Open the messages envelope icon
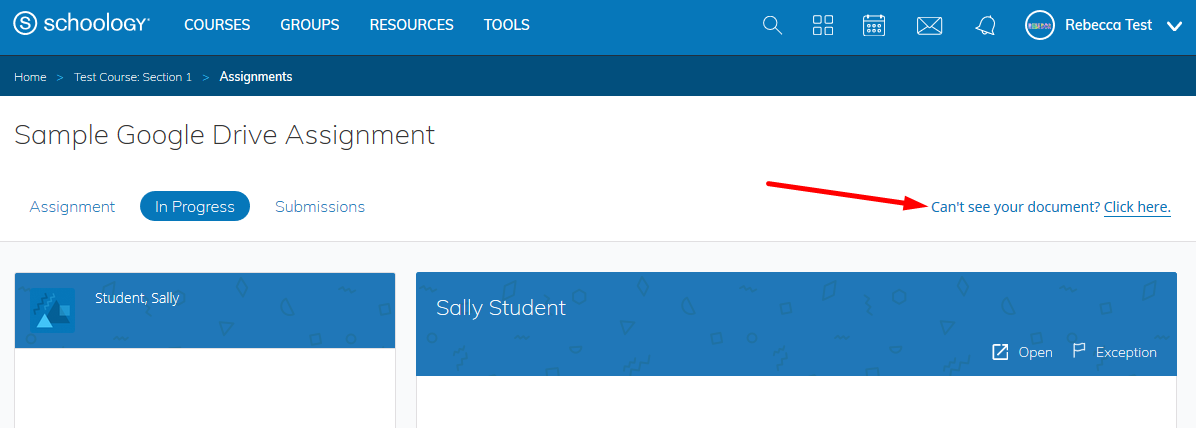The width and height of the screenshot is (1196, 428). tap(930, 26)
